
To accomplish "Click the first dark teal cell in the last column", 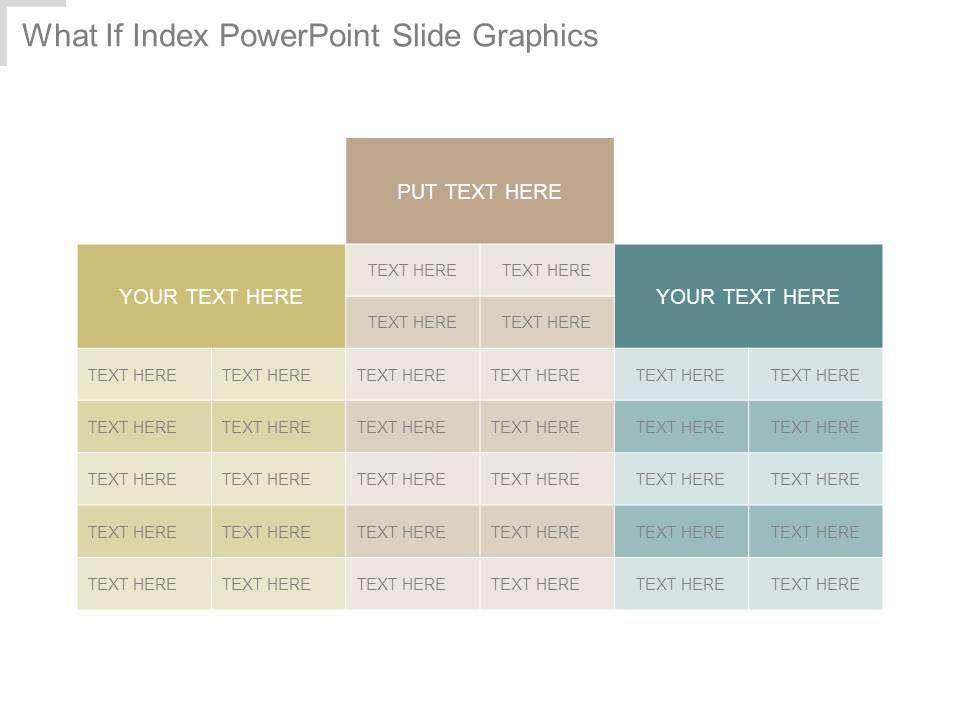I will click(815, 427).
